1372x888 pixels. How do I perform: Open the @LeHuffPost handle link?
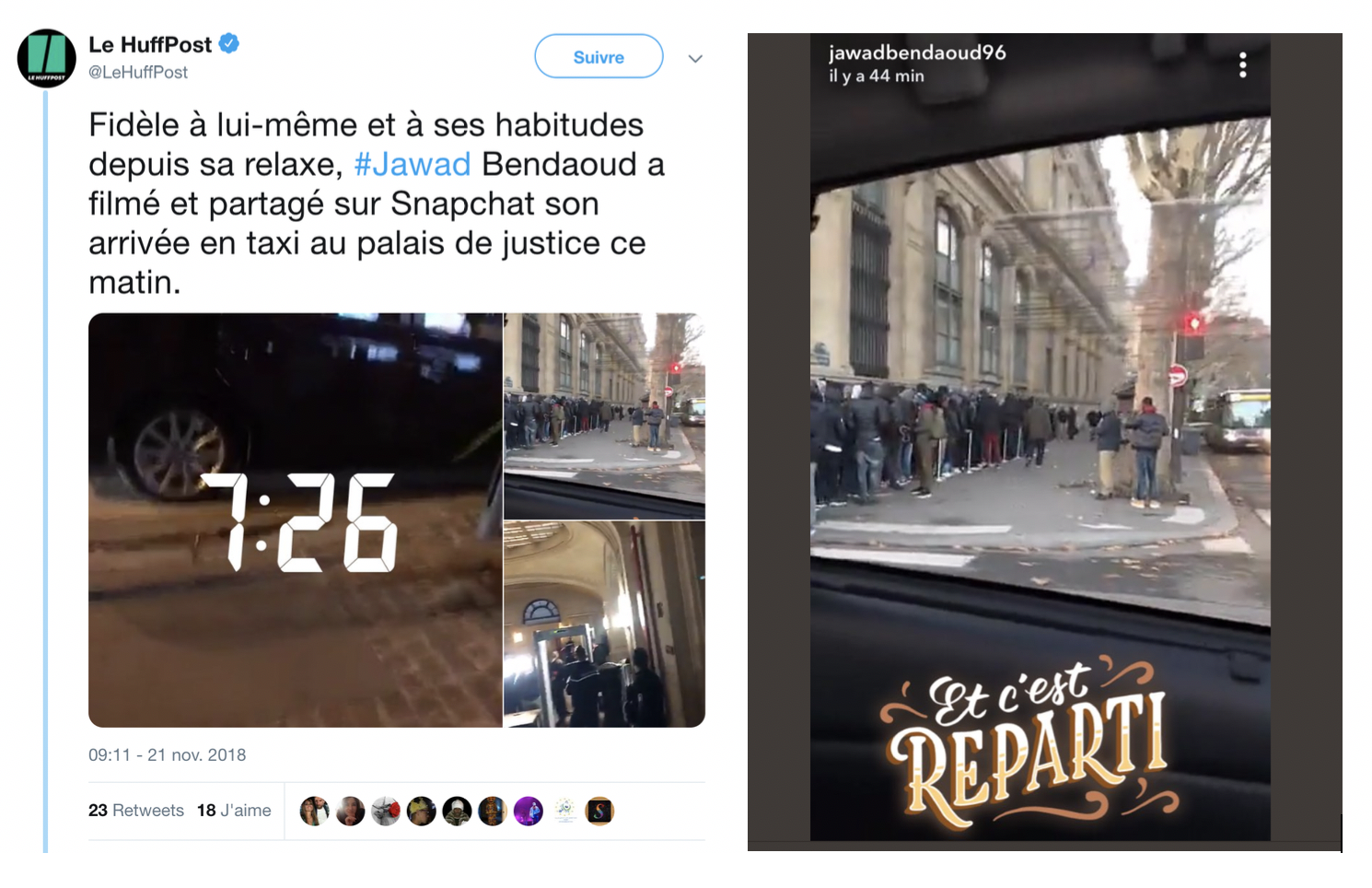pyautogui.click(x=138, y=72)
